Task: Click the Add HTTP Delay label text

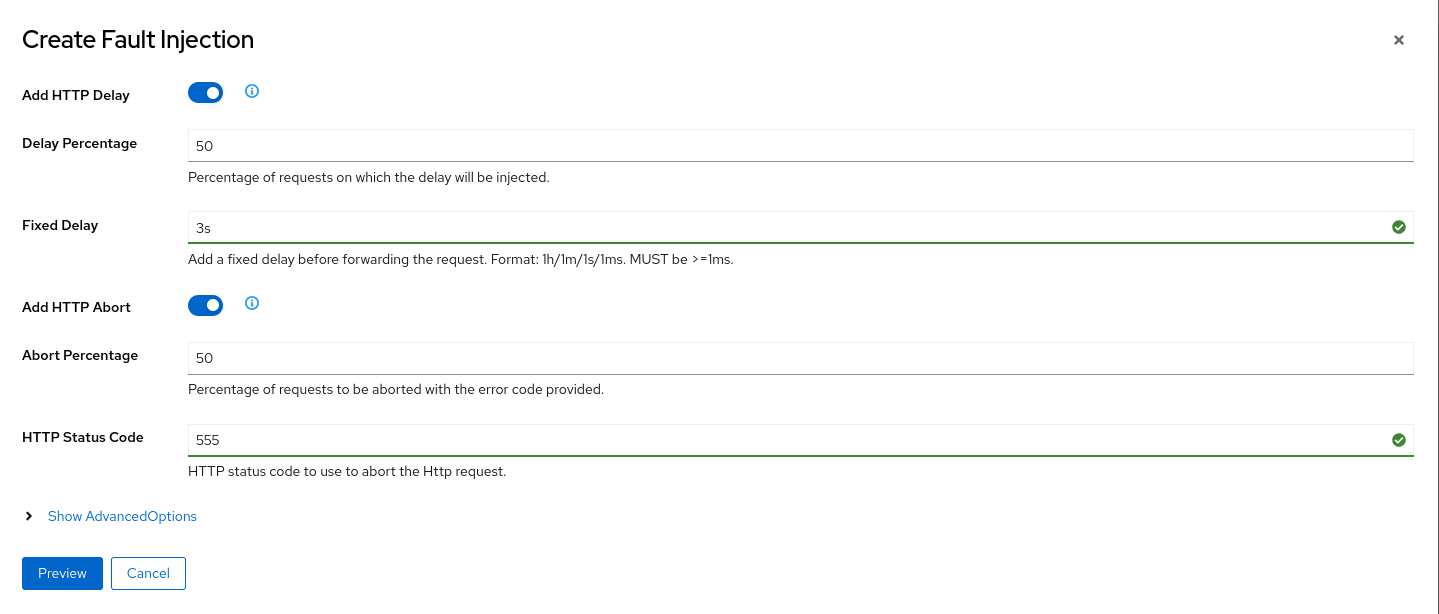Action: pyautogui.click(x=76, y=96)
